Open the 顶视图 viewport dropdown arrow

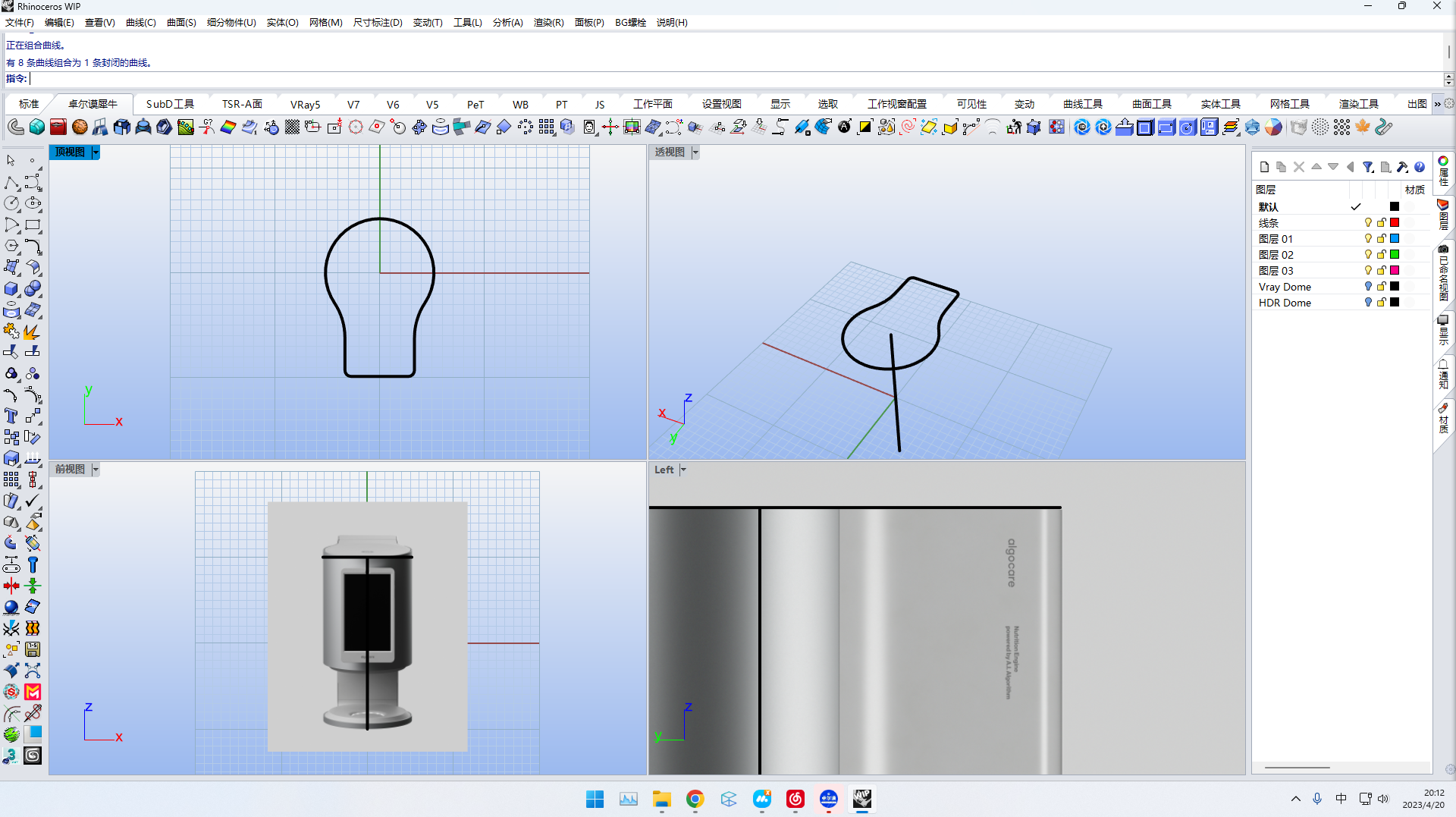(96, 152)
